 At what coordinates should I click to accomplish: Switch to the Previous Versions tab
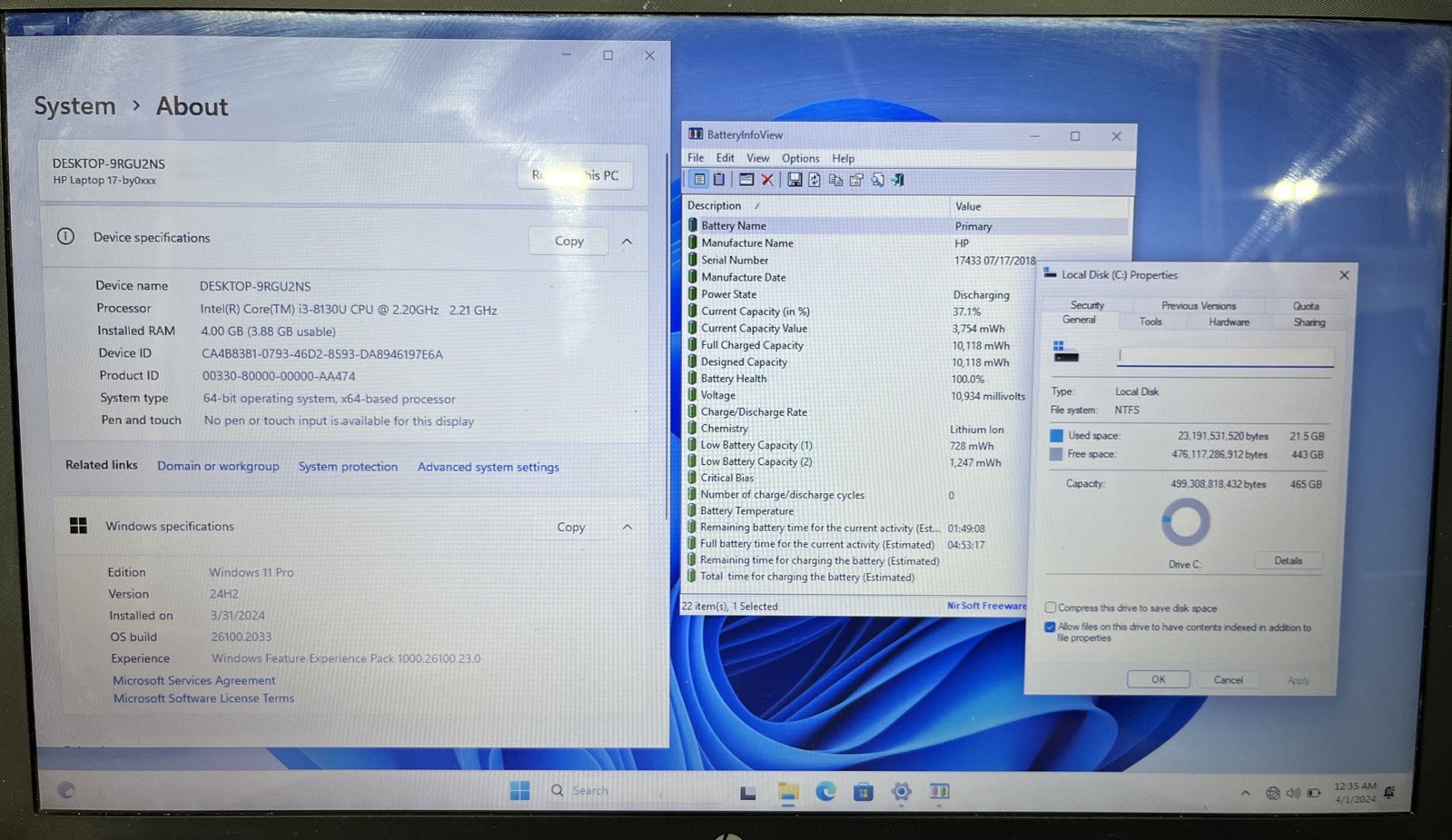1198,306
